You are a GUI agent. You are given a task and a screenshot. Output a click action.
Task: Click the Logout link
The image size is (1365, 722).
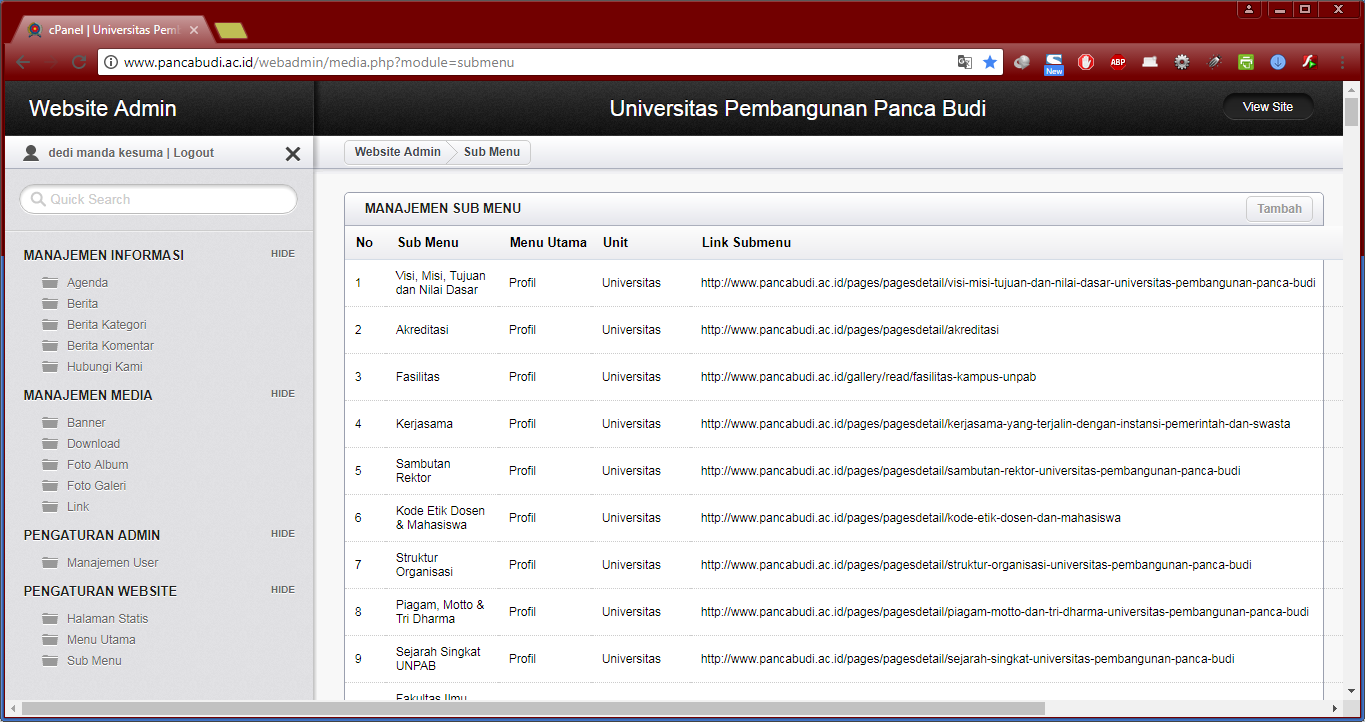[x=194, y=153]
